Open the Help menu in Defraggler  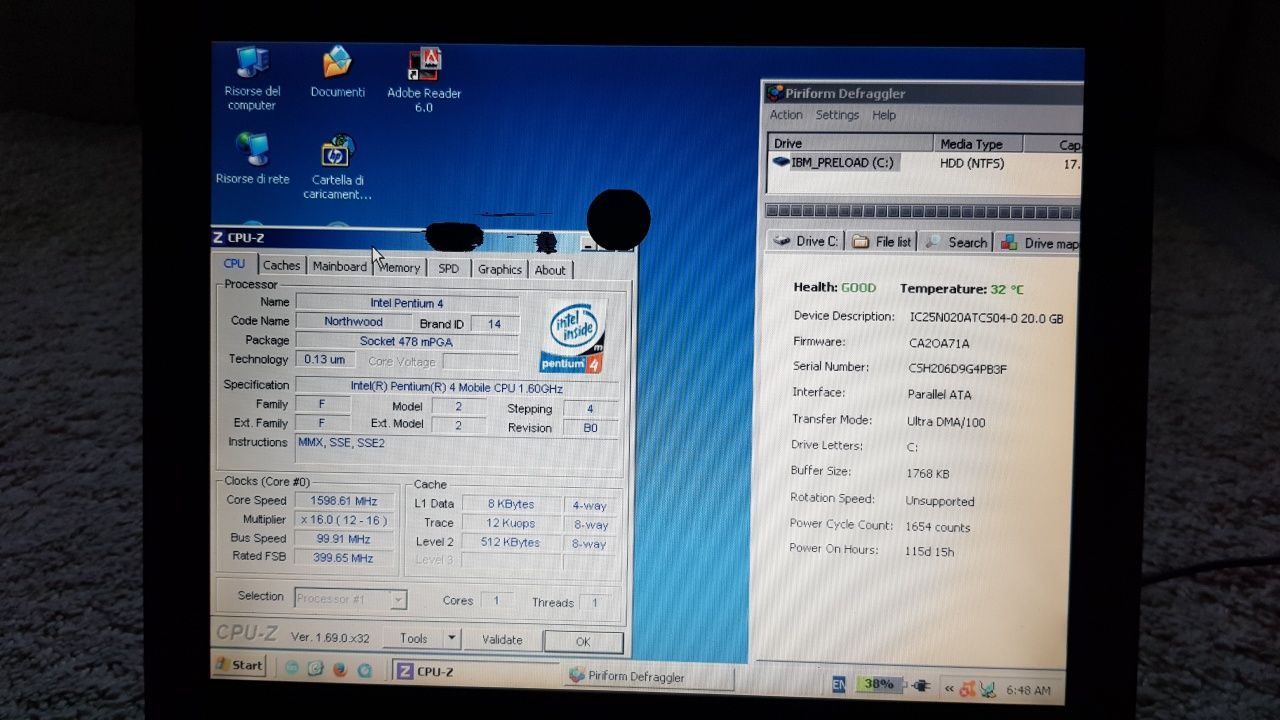pyautogui.click(x=884, y=116)
